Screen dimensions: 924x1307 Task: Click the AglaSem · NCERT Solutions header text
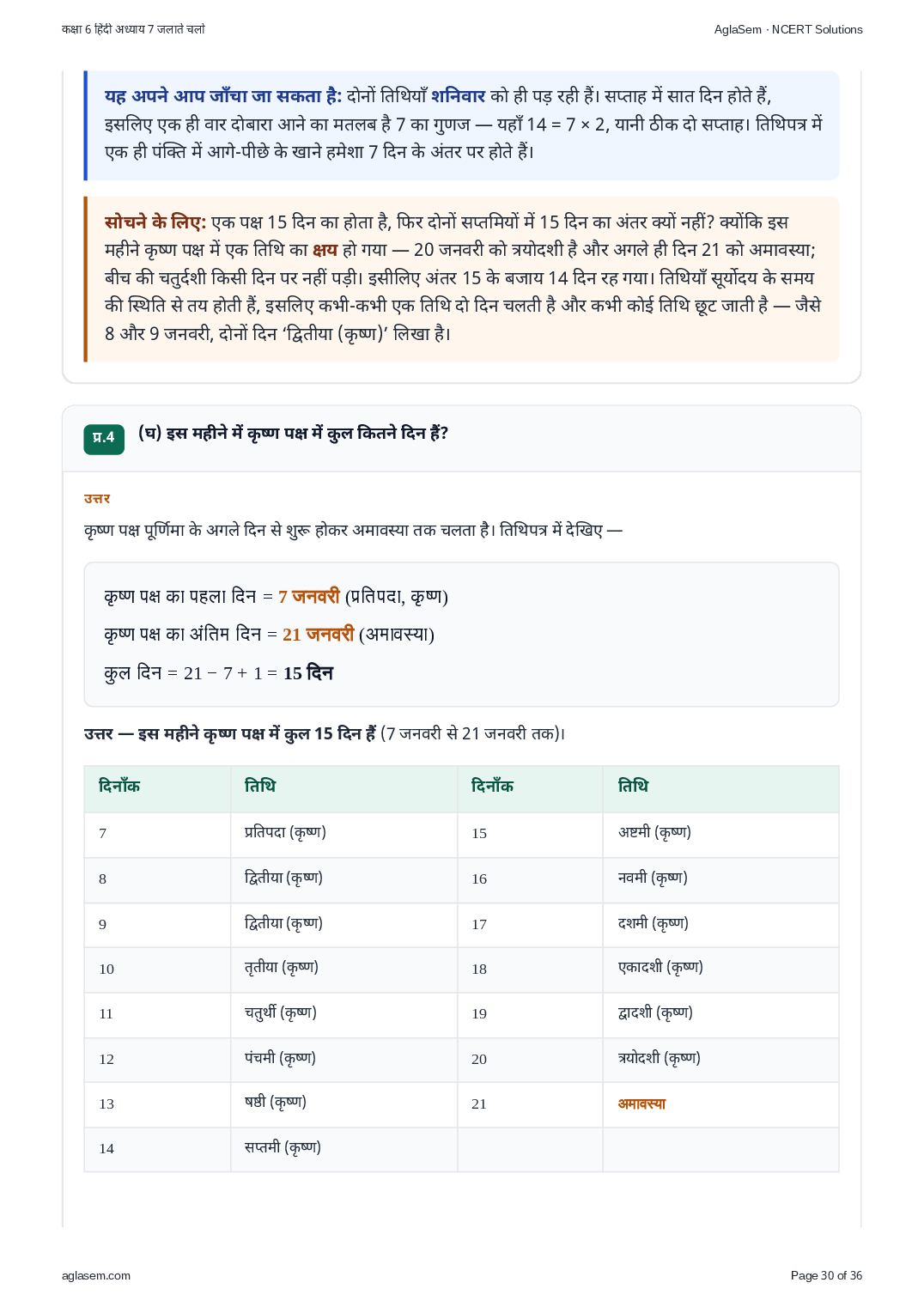[x=788, y=29]
